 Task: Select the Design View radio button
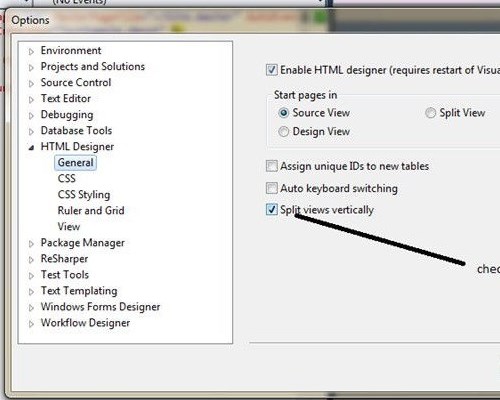point(283,132)
